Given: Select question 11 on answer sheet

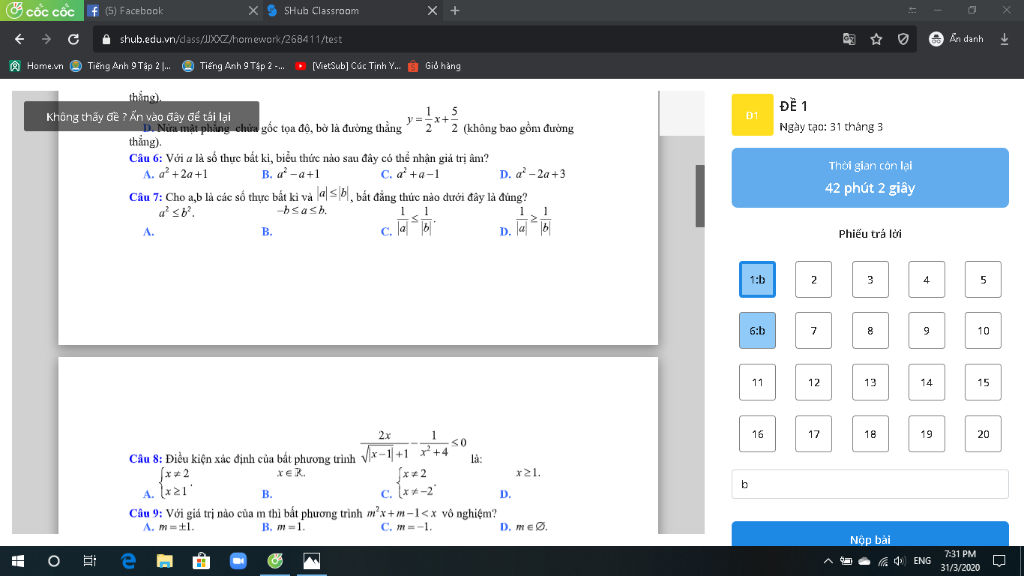Looking at the screenshot, I should tap(758, 382).
